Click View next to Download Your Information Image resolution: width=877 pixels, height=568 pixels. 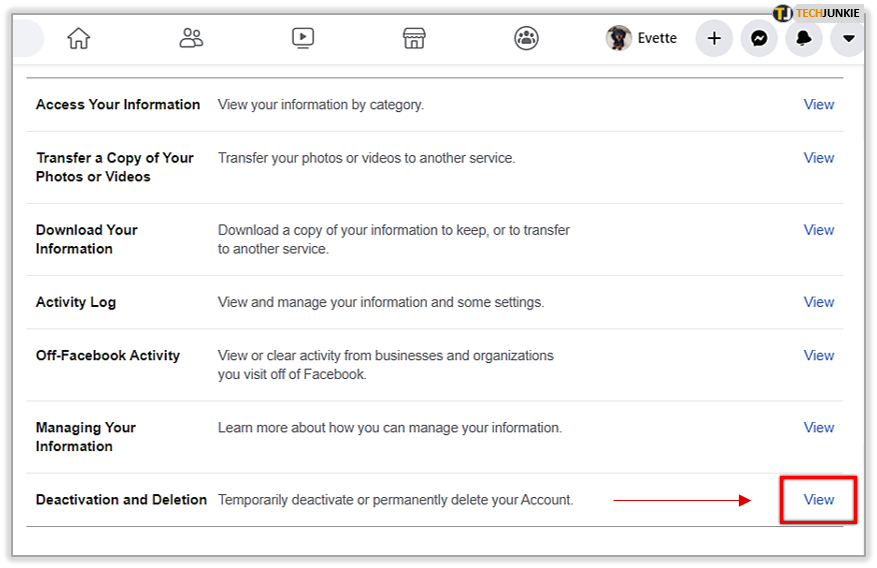click(818, 229)
